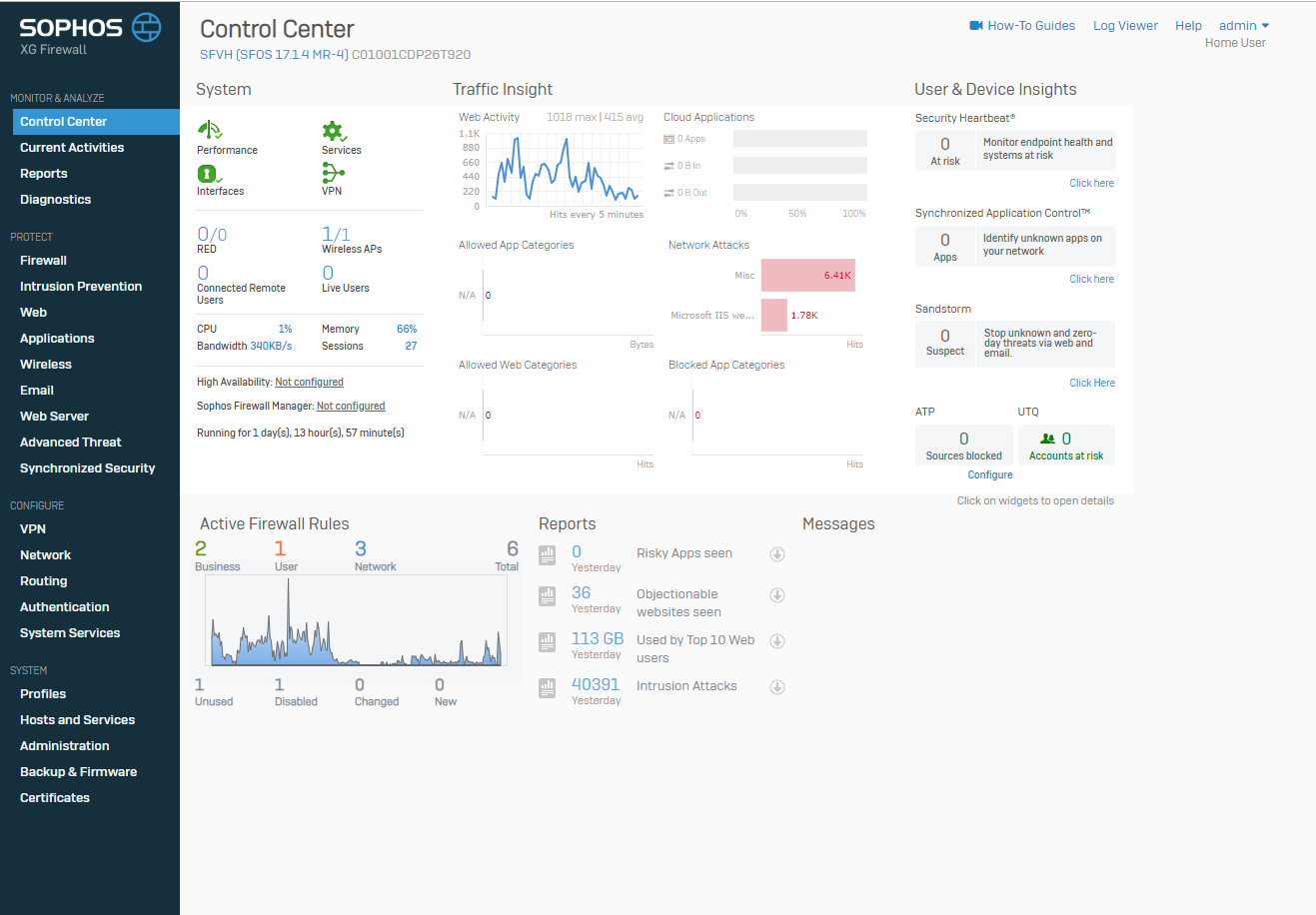Click the How-To Guides video icon
Viewport: 1316px width, 915px height.
974,25
